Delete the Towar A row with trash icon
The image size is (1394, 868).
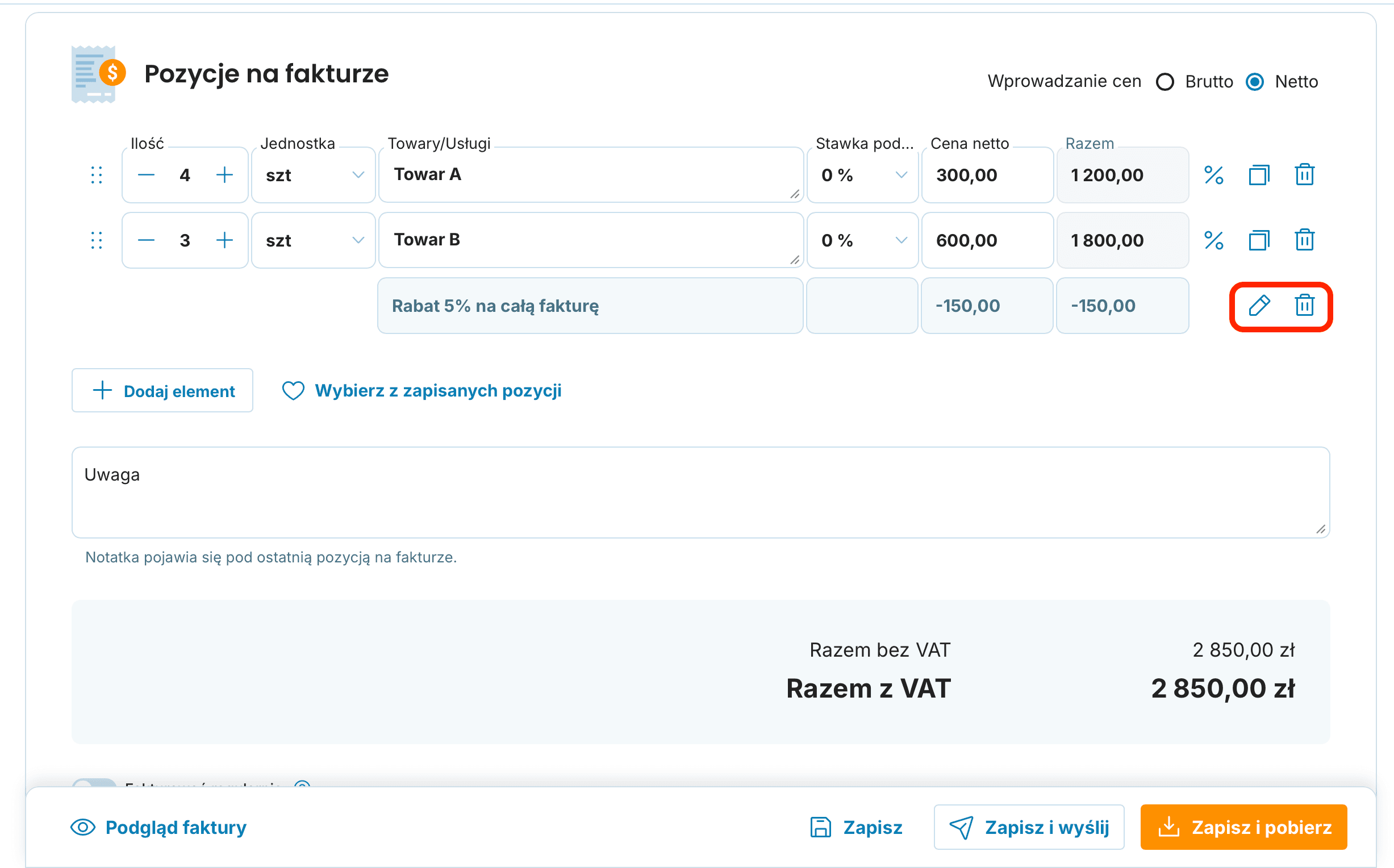click(1304, 174)
